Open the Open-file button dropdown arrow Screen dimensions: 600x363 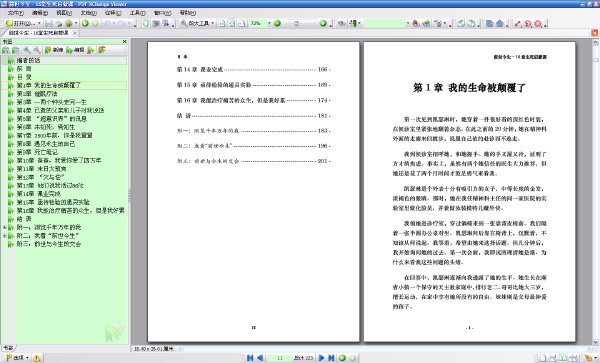pyautogui.click(x=39, y=23)
